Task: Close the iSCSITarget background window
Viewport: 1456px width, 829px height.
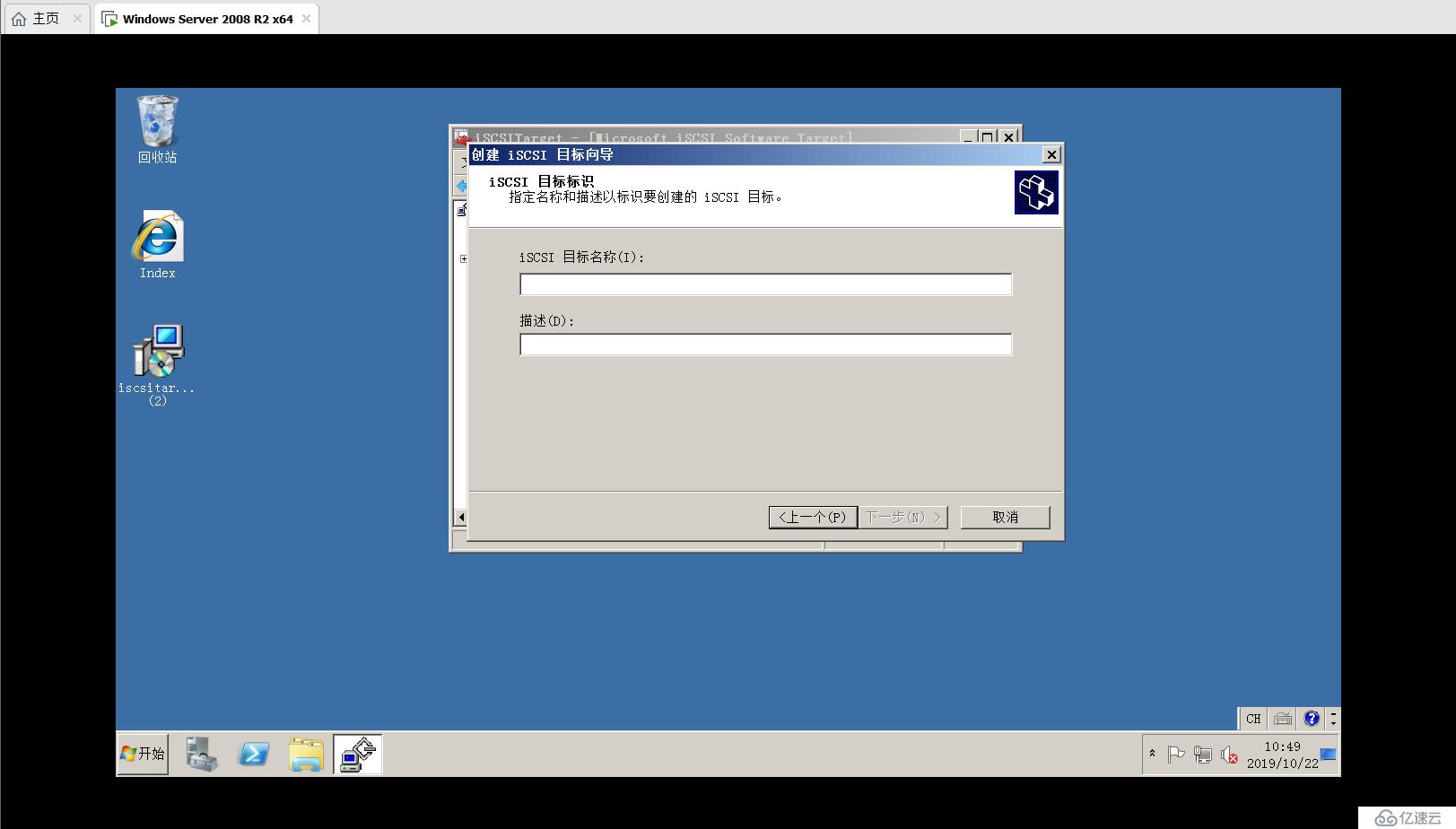Action: click(x=1009, y=136)
